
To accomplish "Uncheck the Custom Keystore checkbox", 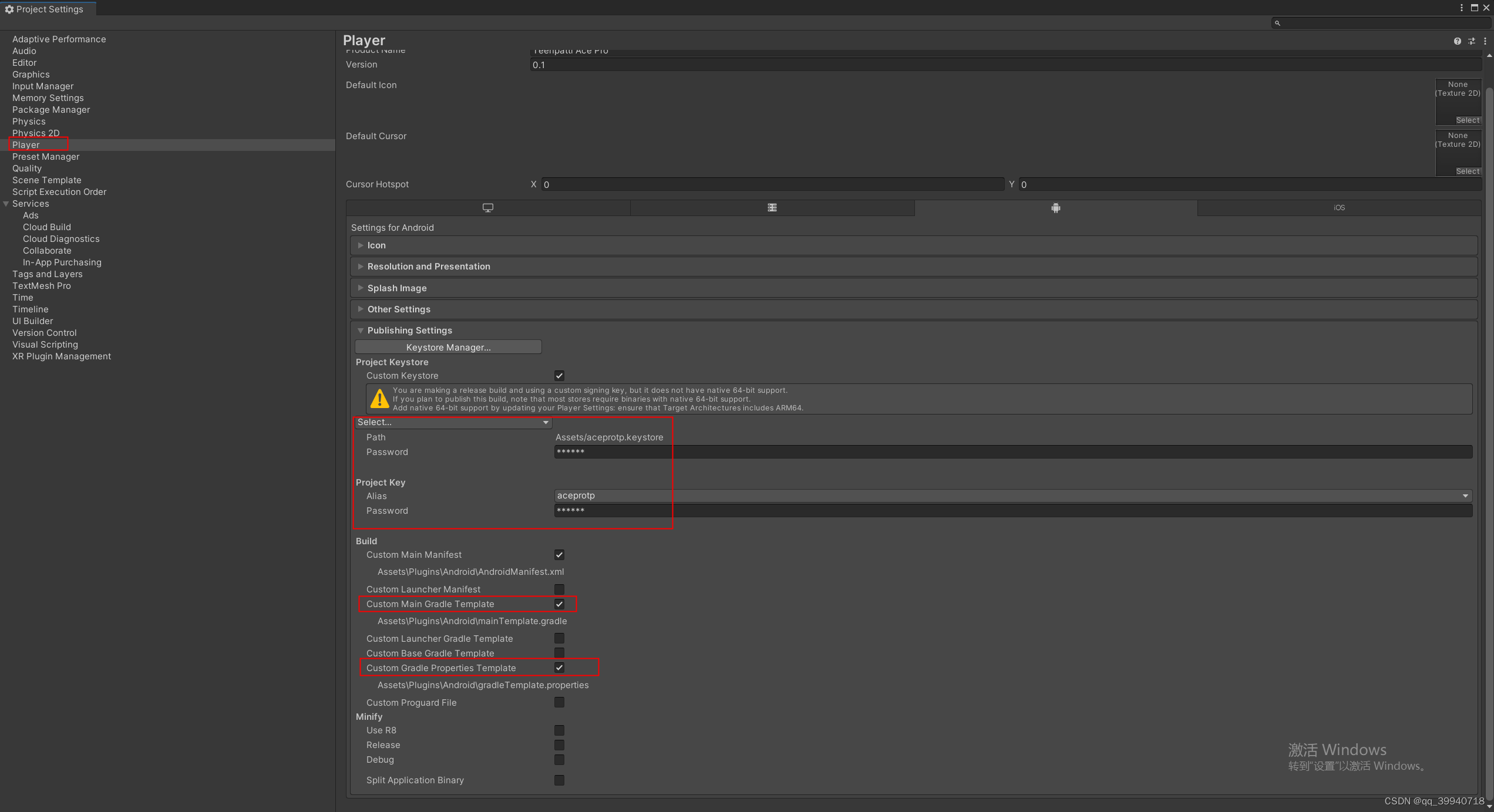I will (x=559, y=376).
